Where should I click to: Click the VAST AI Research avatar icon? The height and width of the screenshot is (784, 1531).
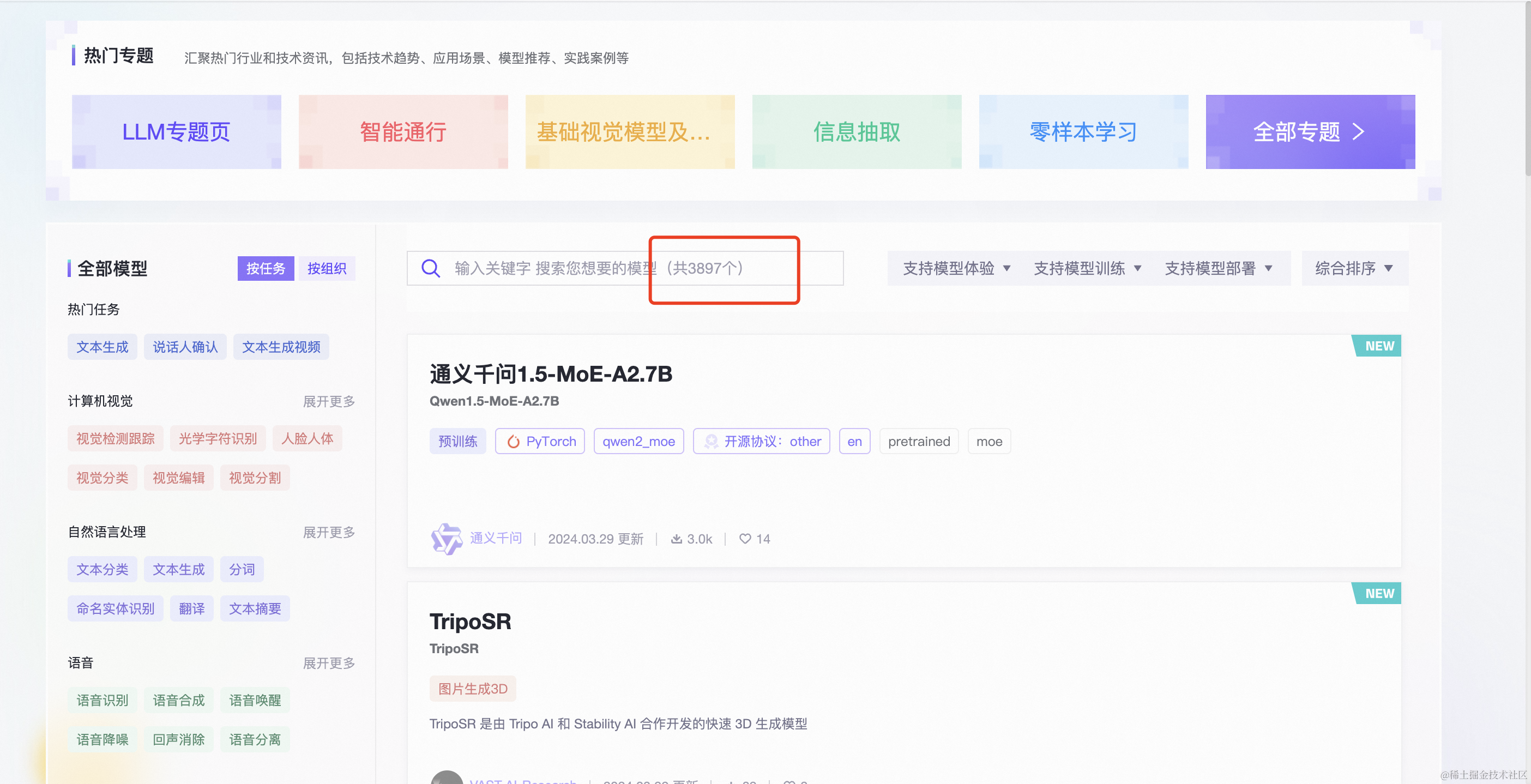point(447,779)
